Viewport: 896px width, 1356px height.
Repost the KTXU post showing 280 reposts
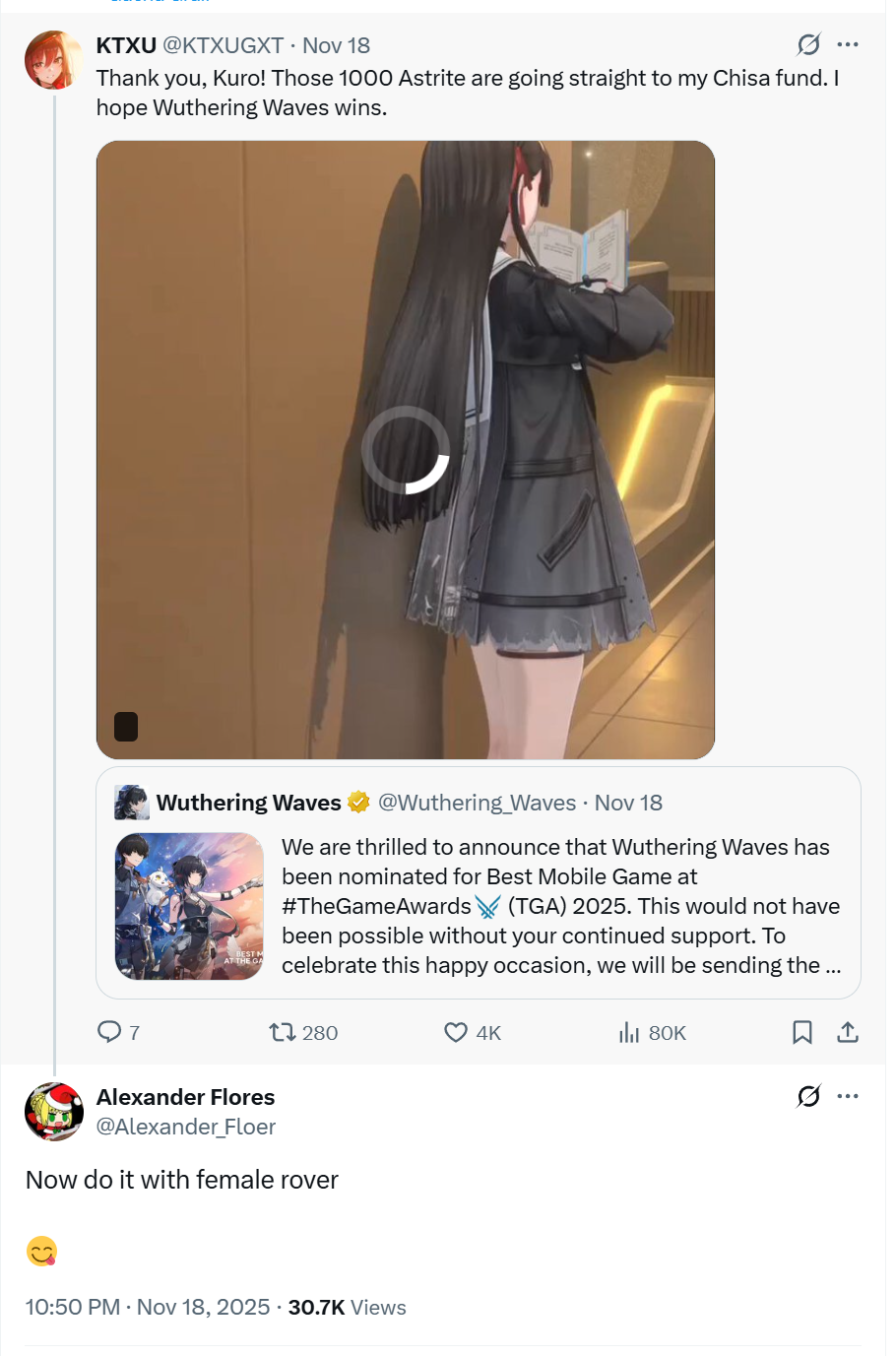pos(283,1032)
